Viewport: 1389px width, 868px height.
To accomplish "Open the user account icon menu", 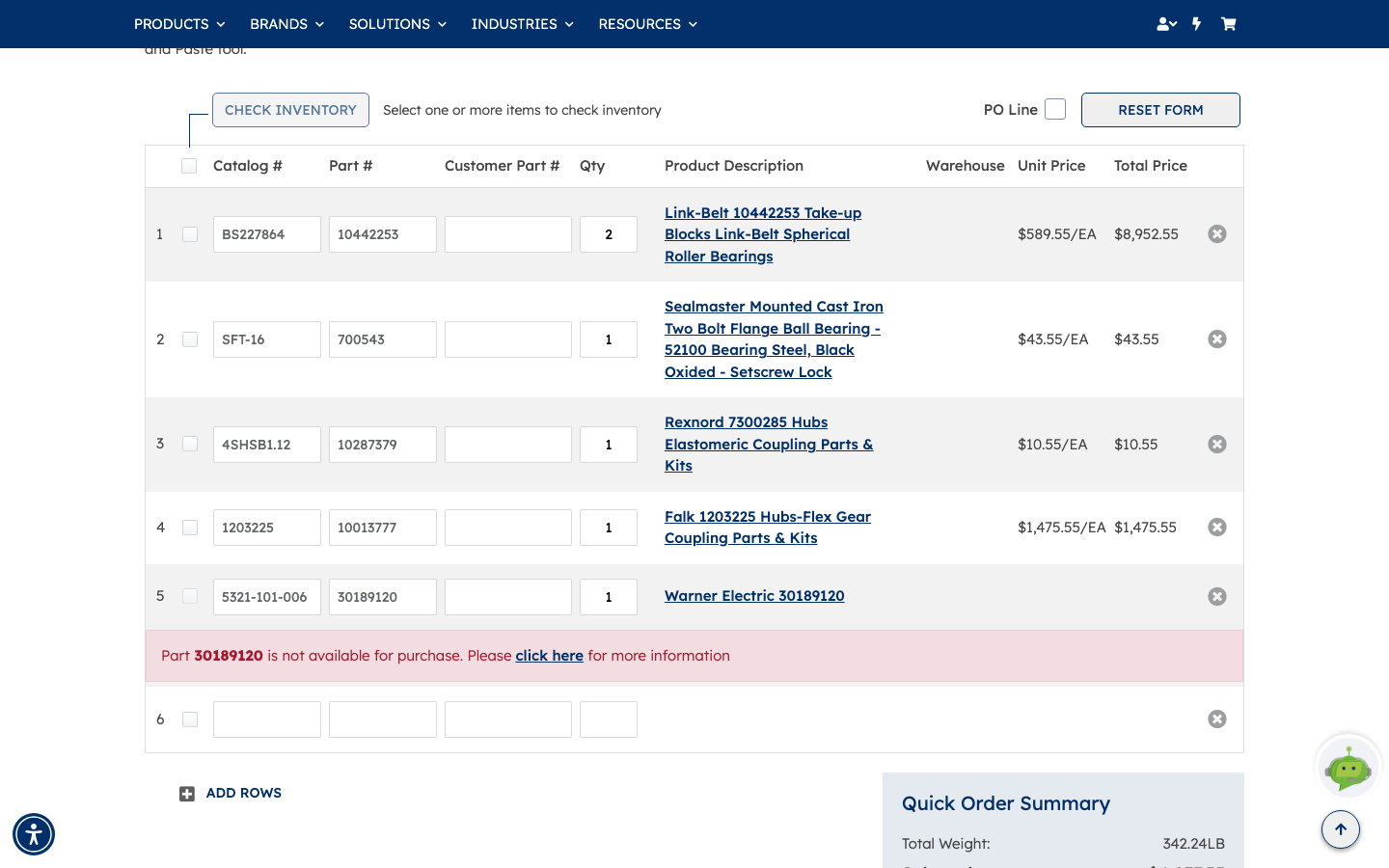I will coord(1166,24).
